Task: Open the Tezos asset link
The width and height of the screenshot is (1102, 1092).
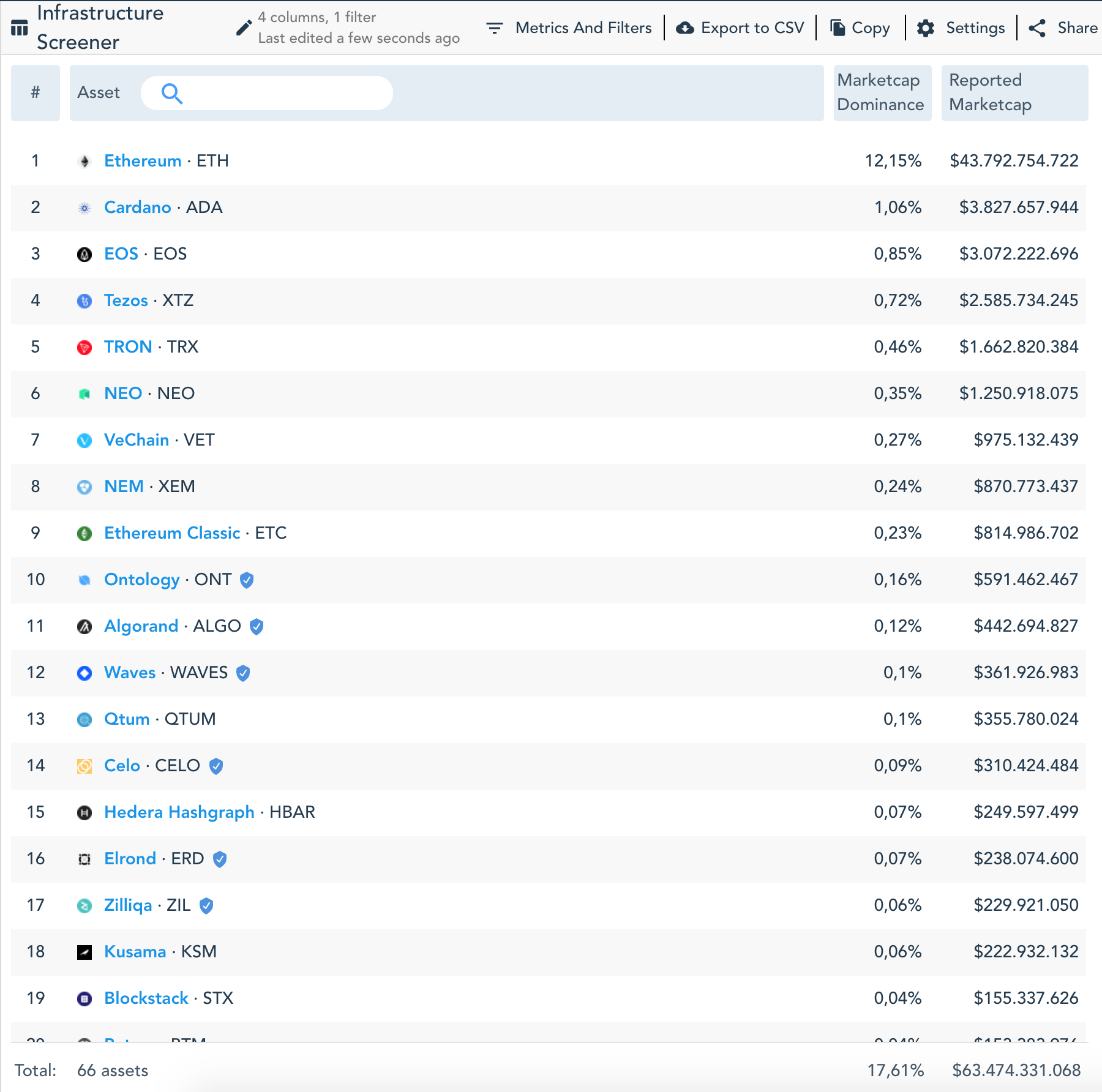Action: tap(126, 301)
